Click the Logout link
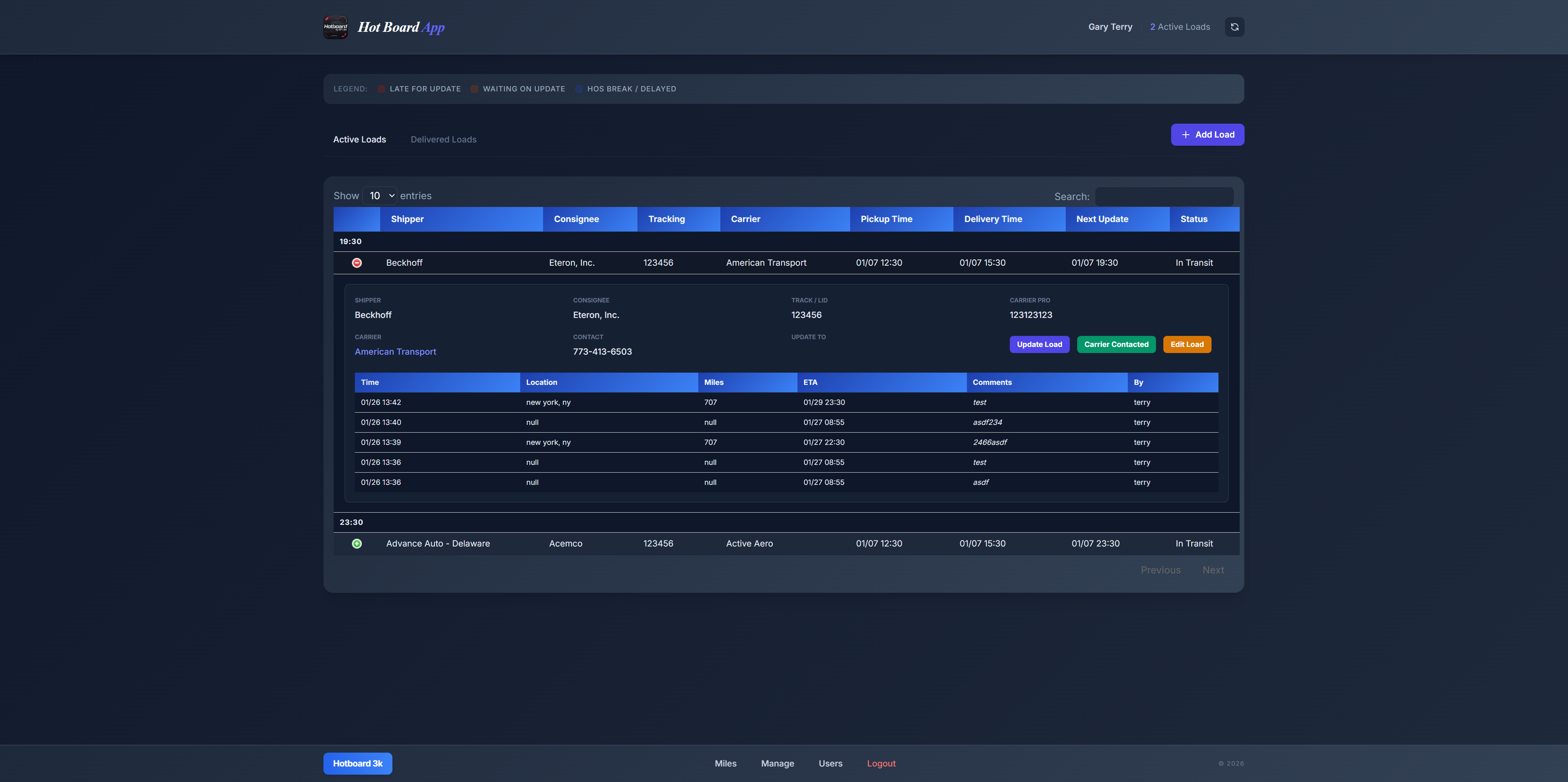This screenshot has width=1568, height=782. (881, 763)
